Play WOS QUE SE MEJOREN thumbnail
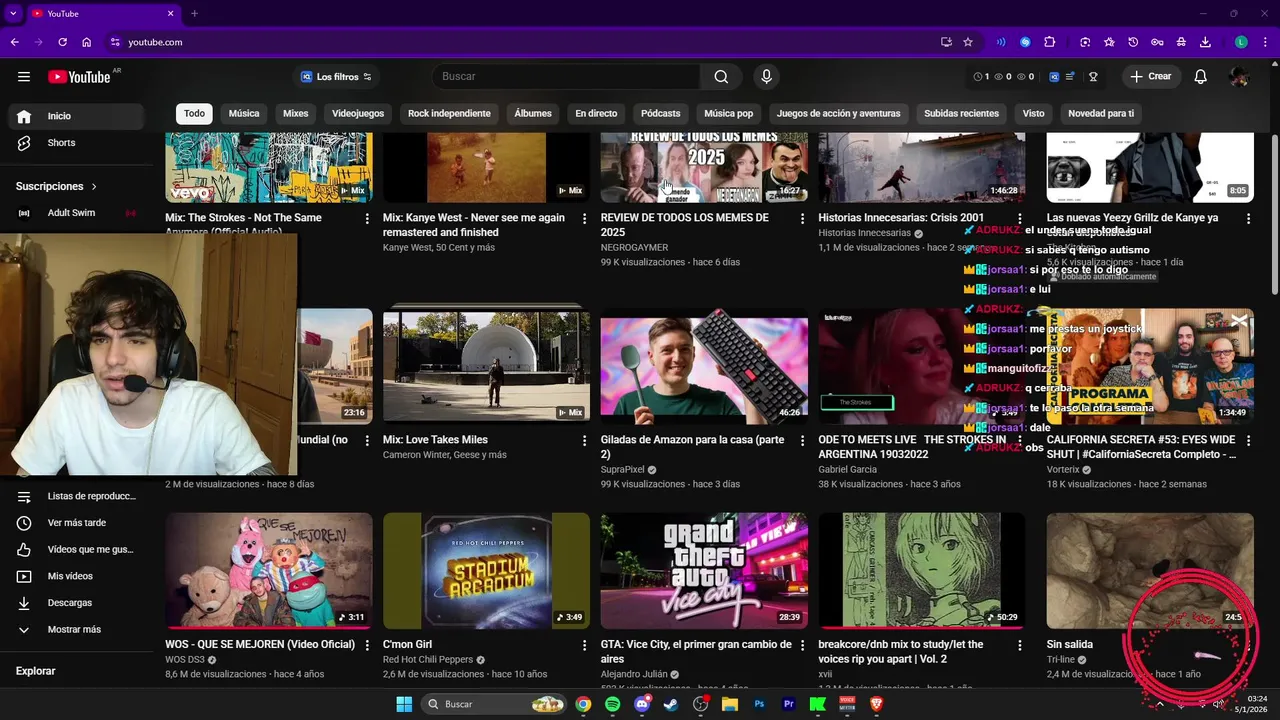The height and width of the screenshot is (720, 1280). coord(269,571)
